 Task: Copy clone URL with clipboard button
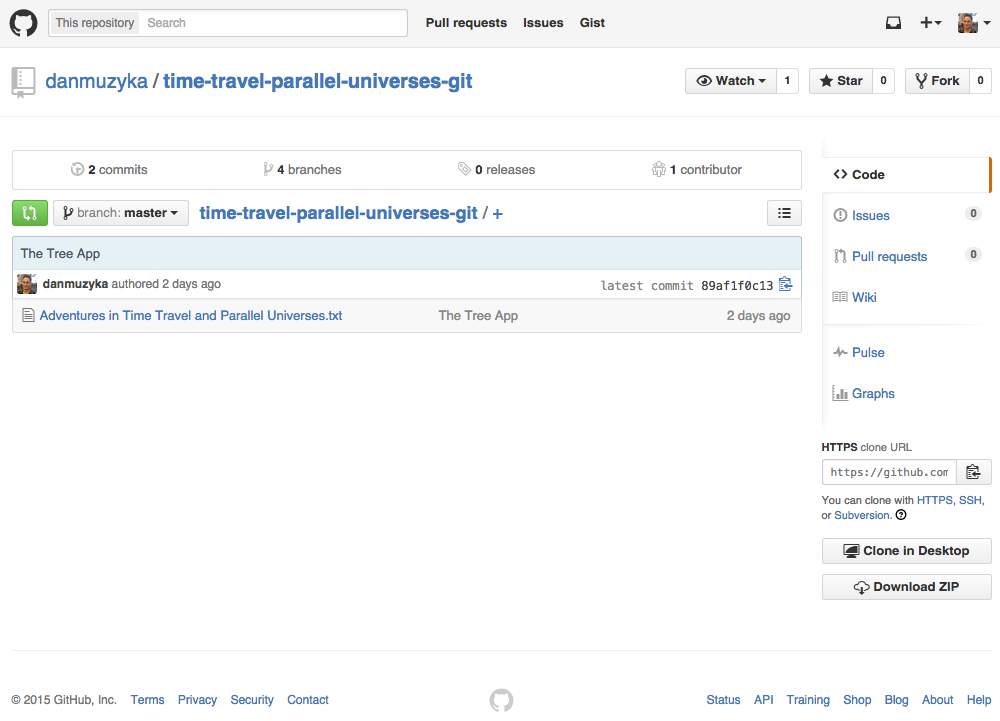point(973,472)
